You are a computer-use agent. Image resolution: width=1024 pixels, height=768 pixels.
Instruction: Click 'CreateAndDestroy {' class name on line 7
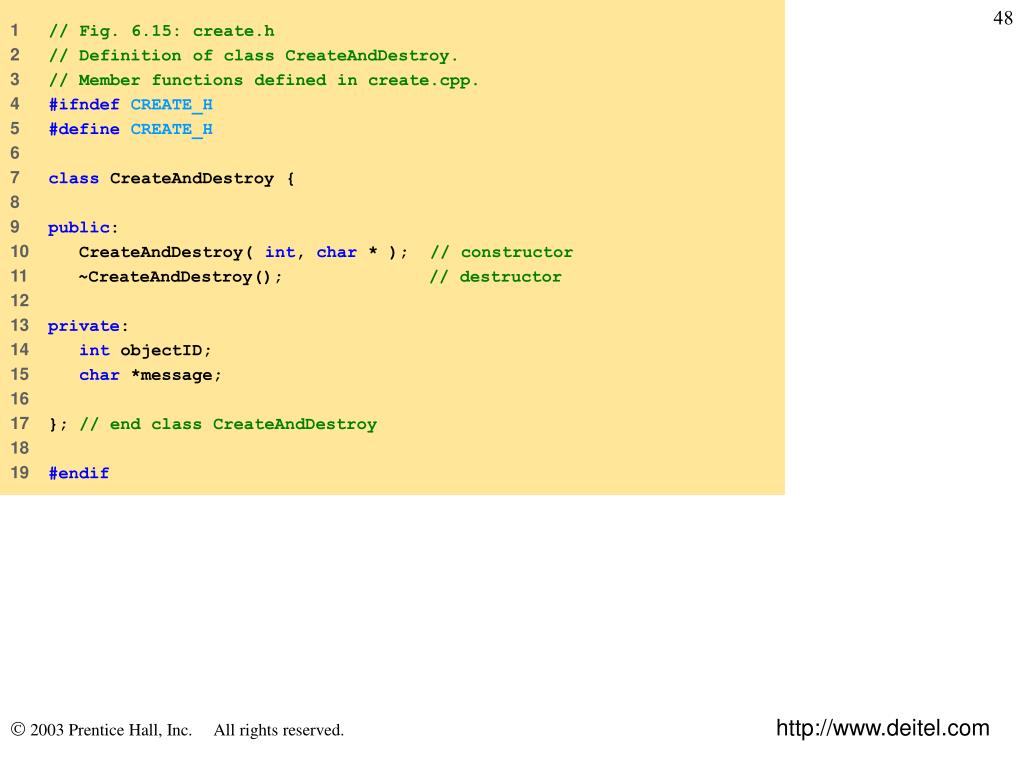coord(202,179)
